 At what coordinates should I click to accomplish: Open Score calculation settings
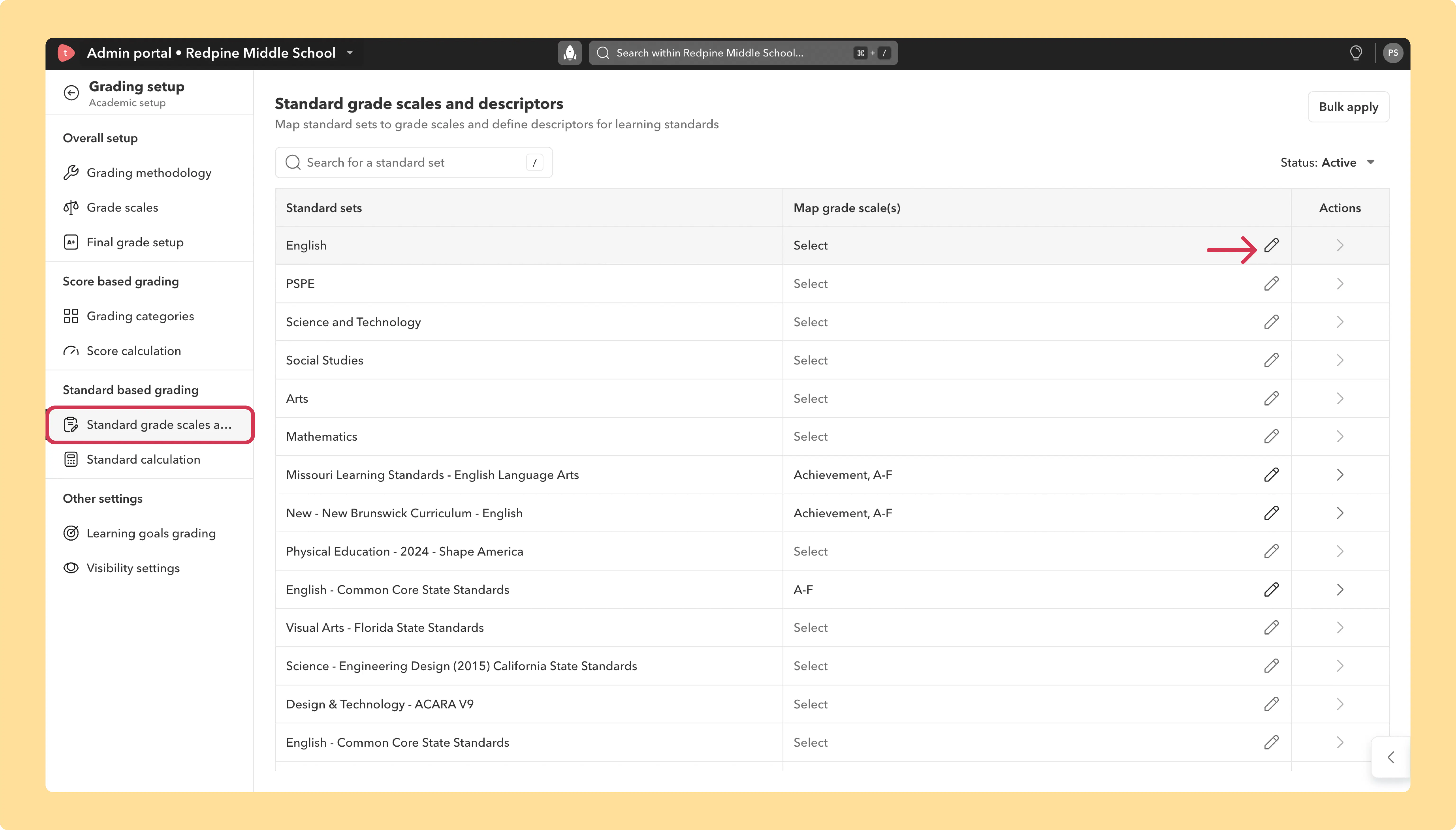tap(150, 351)
